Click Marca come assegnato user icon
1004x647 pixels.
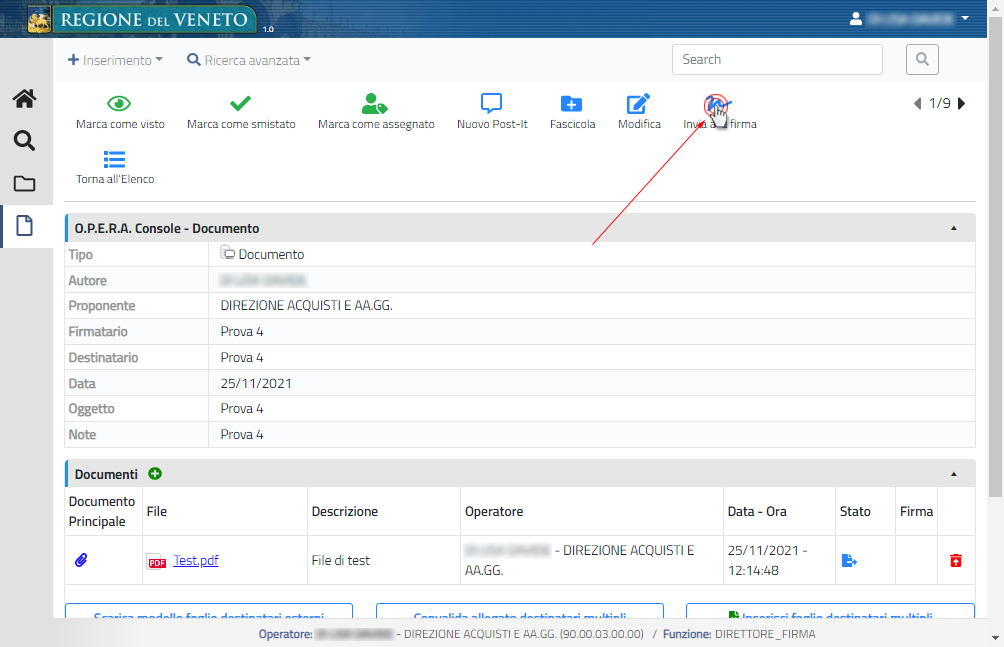pyautogui.click(x=375, y=104)
